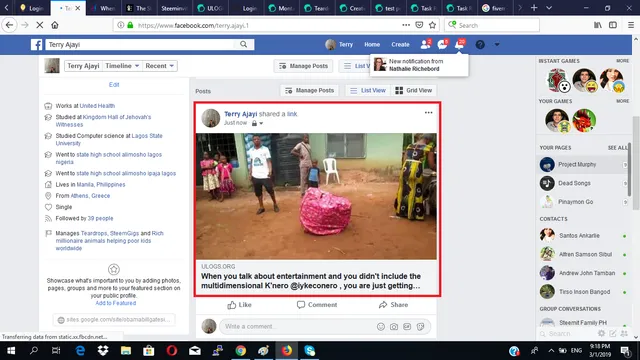Save page to Pocket icon
Screen dimensions: 640x360
click(x=419, y=25)
